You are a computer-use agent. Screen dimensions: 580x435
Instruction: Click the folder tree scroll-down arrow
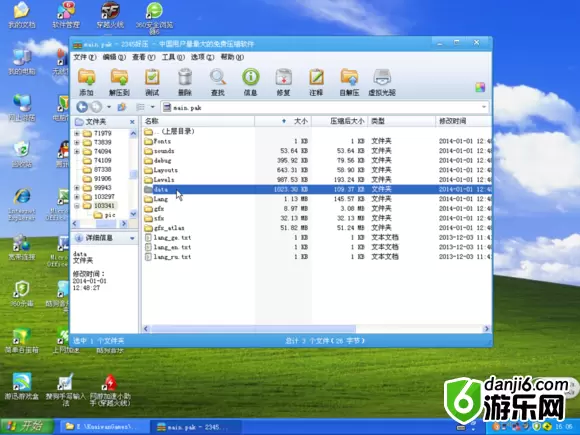click(x=133, y=214)
